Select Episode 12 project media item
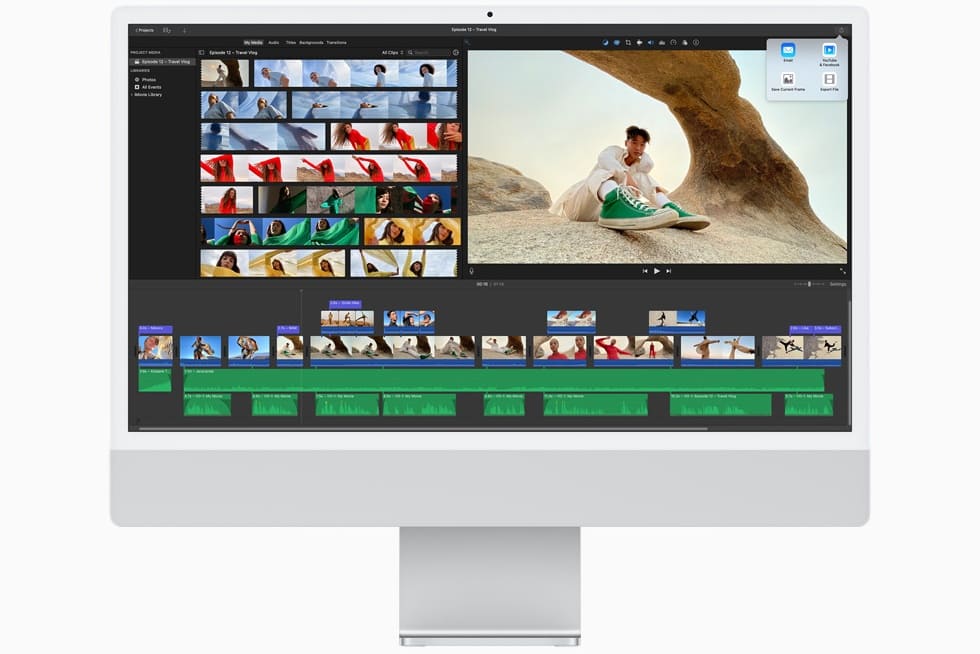Screen dimensions: 980x654 tap(163, 62)
